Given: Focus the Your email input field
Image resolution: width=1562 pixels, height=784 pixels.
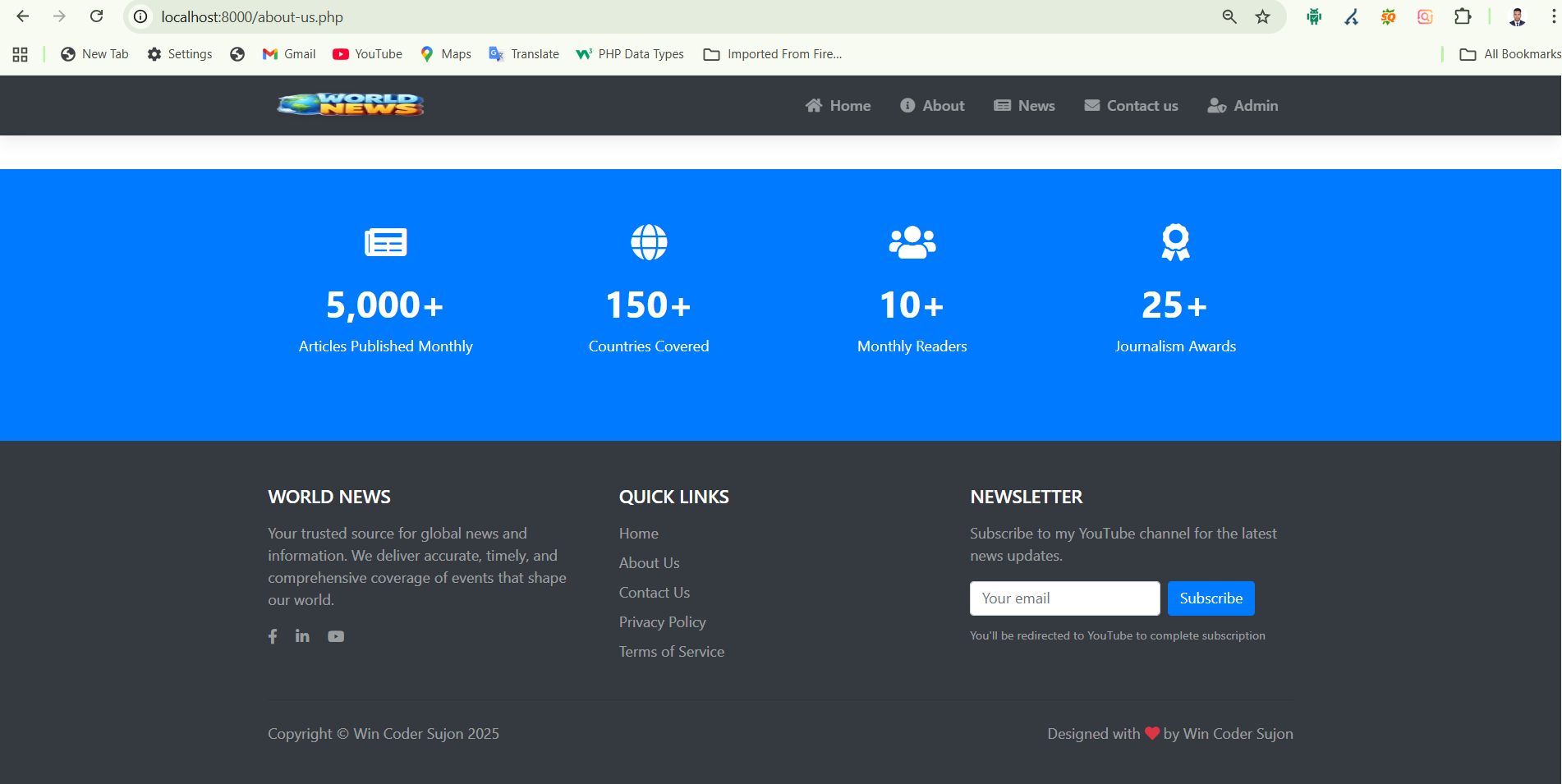Looking at the screenshot, I should pyautogui.click(x=1064, y=598).
